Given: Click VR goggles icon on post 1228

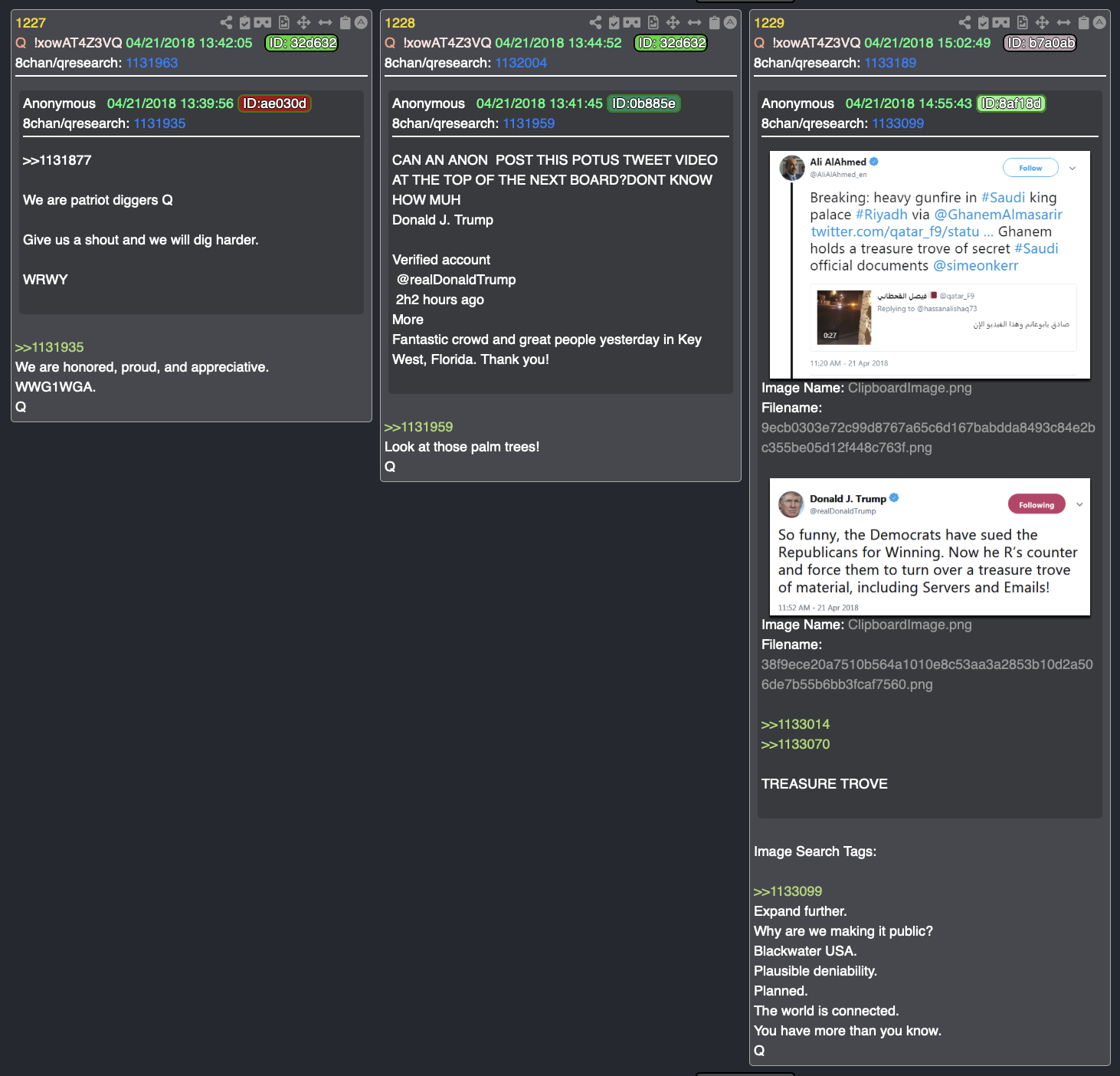Looking at the screenshot, I should (632, 23).
